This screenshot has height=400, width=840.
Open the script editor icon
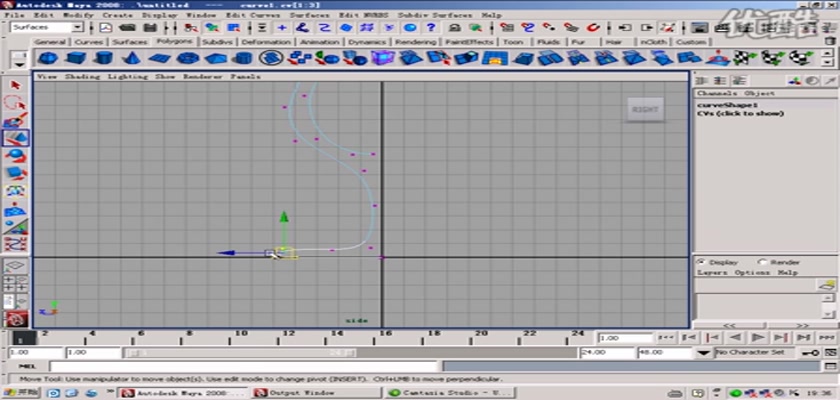point(830,366)
